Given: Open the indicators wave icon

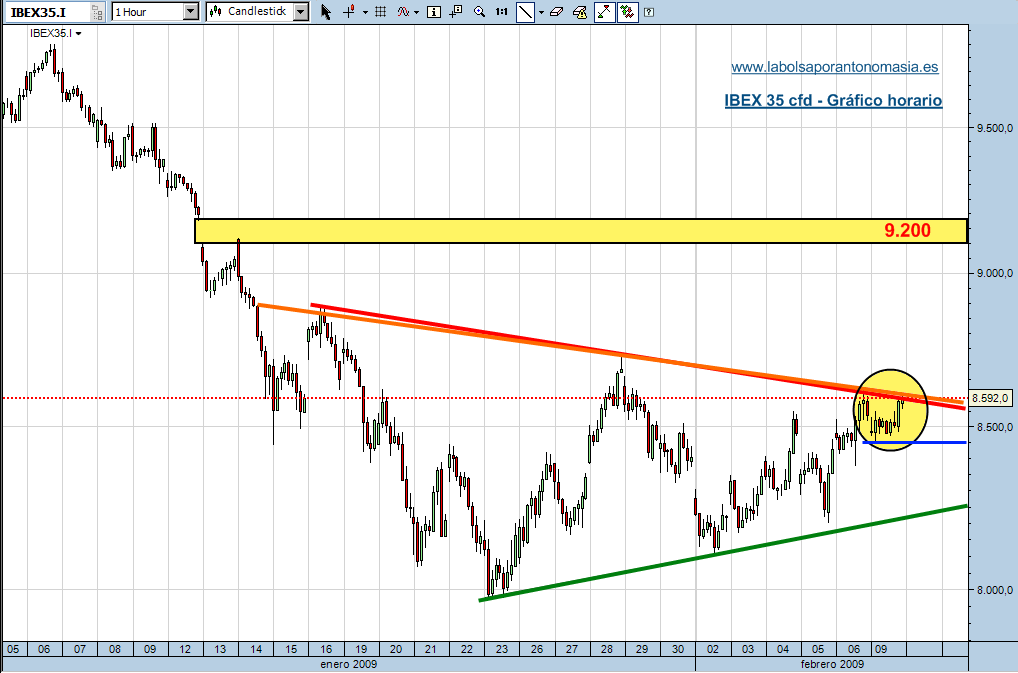Looking at the screenshot, I should tap(403, 12).
